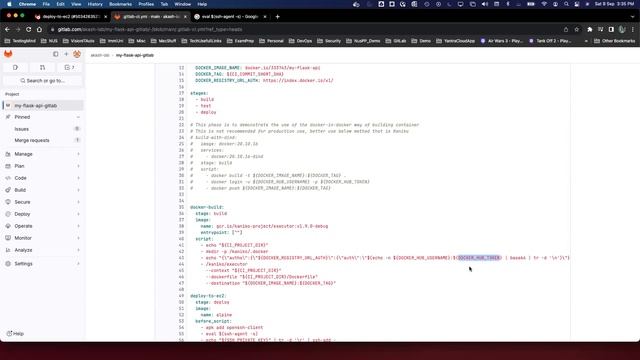Click the create new plus icon in GitLab sidebar
The height and width of the screenshot is (360, 640).
point(66,54)
